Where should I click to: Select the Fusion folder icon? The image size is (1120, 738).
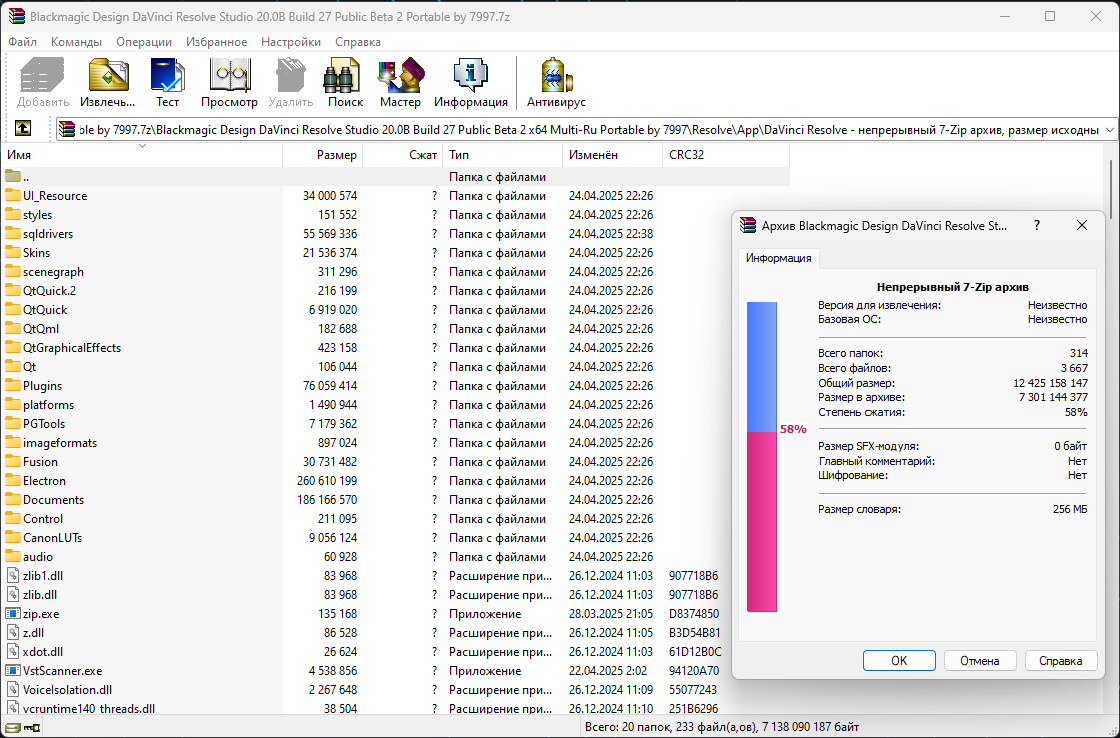[x=12, y=462]
